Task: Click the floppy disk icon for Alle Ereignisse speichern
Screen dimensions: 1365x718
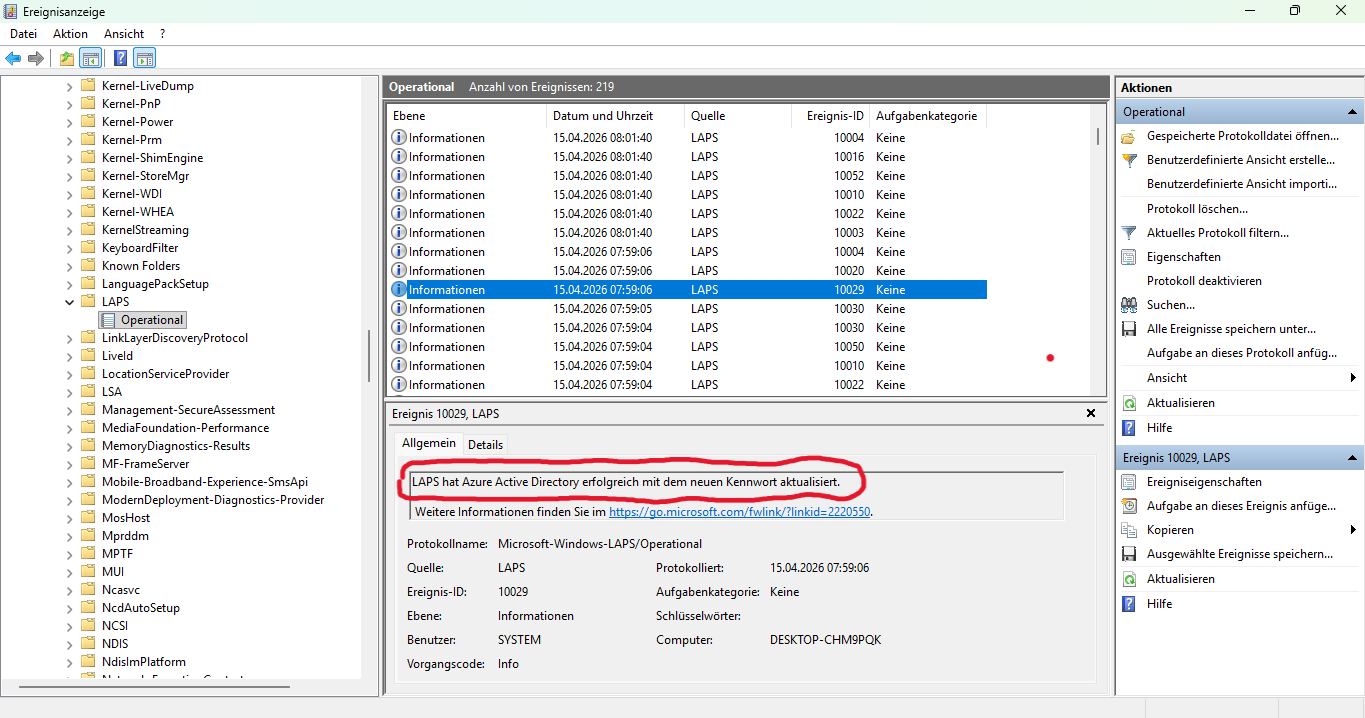Action: point(1129,329)
